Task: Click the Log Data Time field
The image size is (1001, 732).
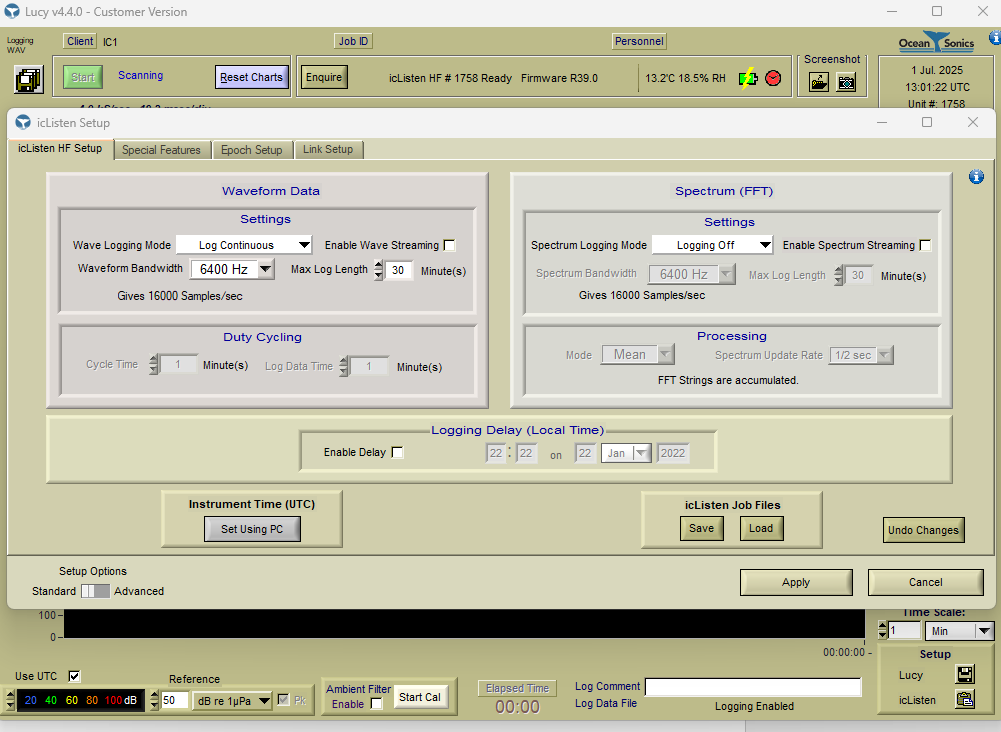Action: [x=368, y=366]
